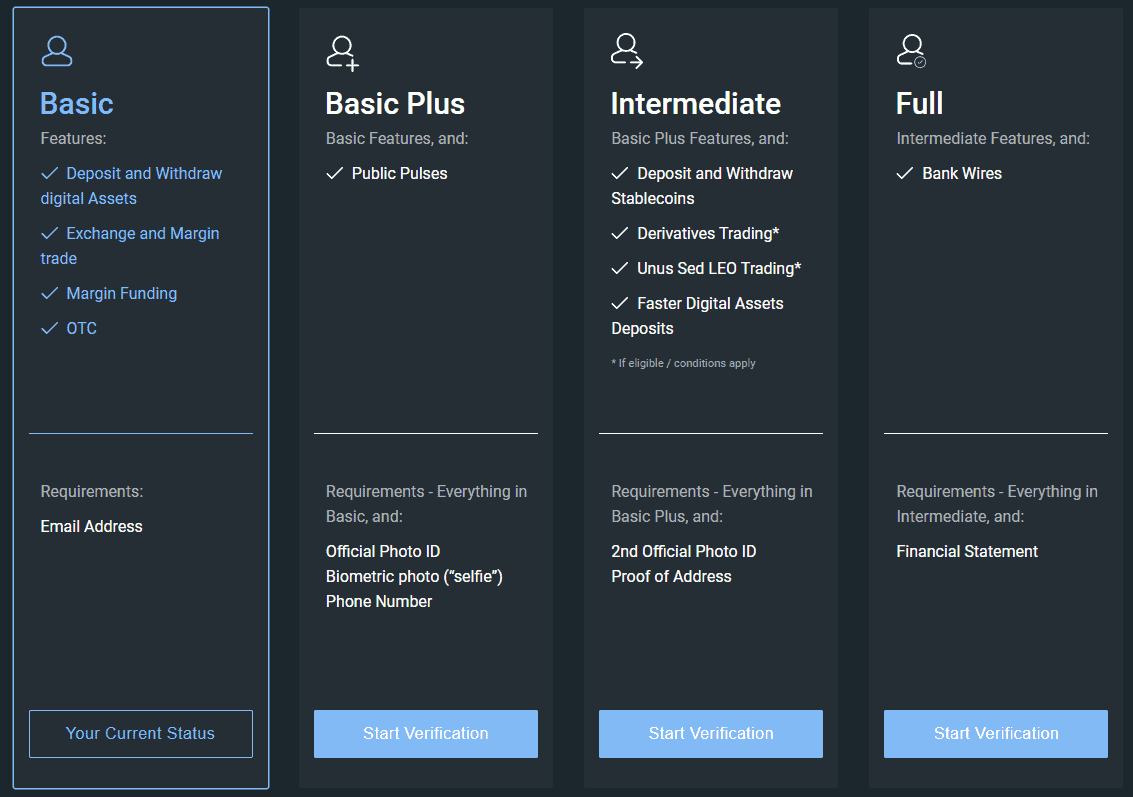The height and width of the screenshot is (797, 1133).
Task: Click the Intermediate user-arrow icon
Action: (x=627, y=51)
